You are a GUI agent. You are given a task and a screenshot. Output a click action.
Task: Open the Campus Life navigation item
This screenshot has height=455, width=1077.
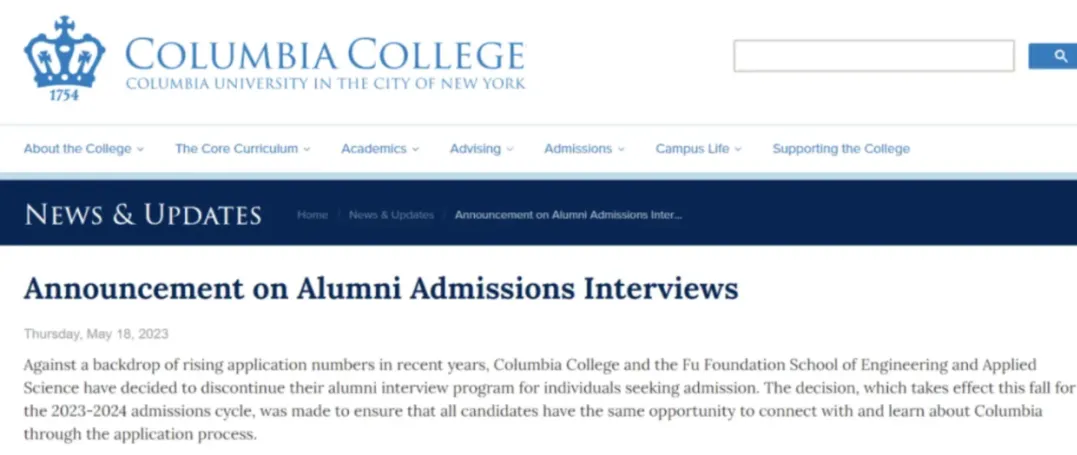692,148
